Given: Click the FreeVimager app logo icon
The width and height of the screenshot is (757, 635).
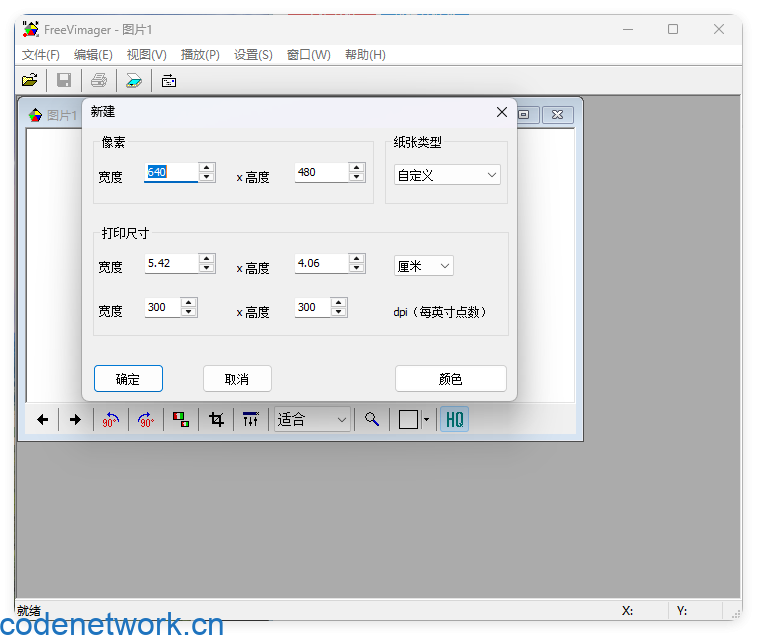Looking at the screenshot, I should (31, 29).
